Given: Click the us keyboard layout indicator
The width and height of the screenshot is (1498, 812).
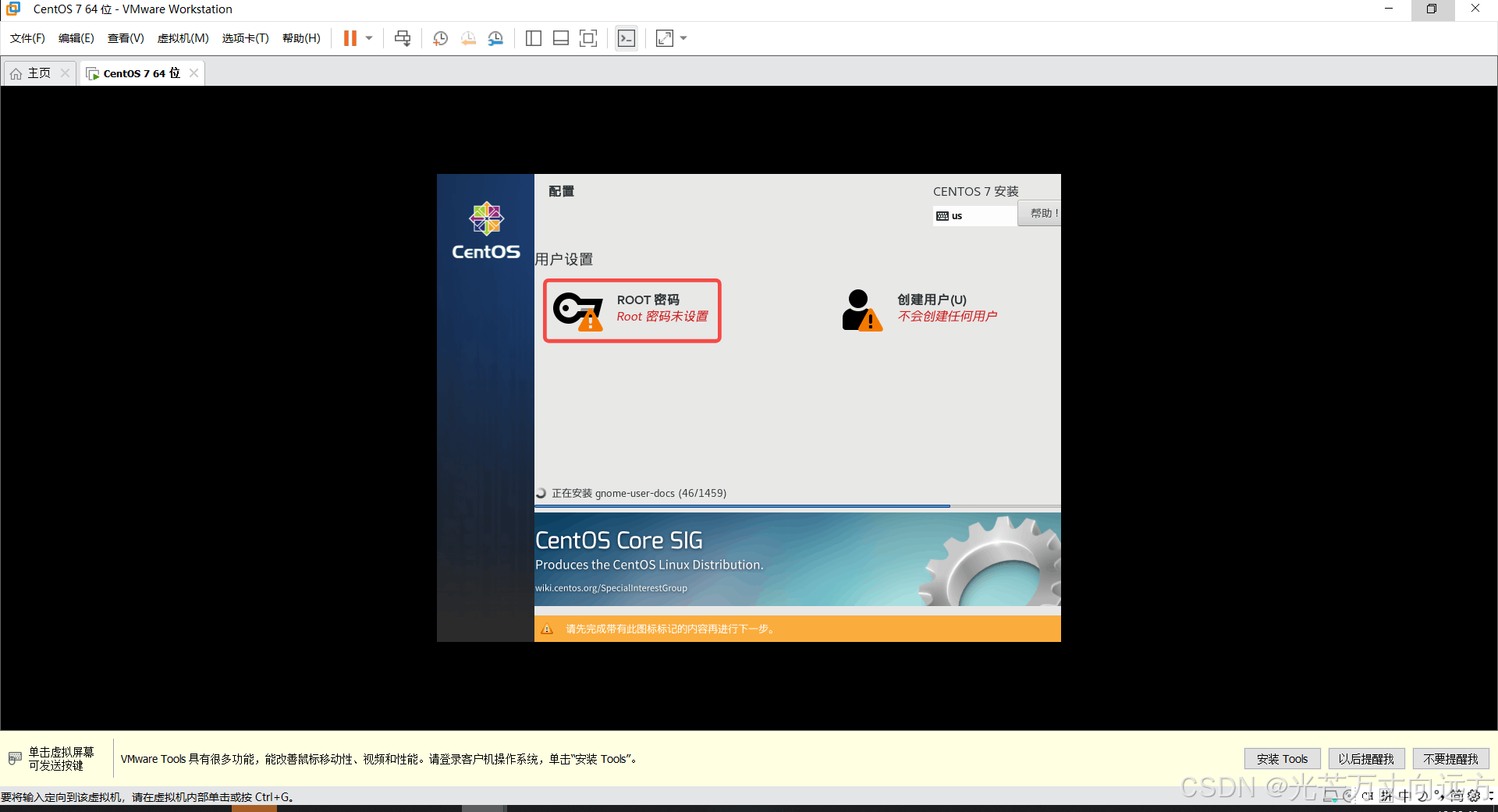Looking at the screenshot, I should 975,215.
